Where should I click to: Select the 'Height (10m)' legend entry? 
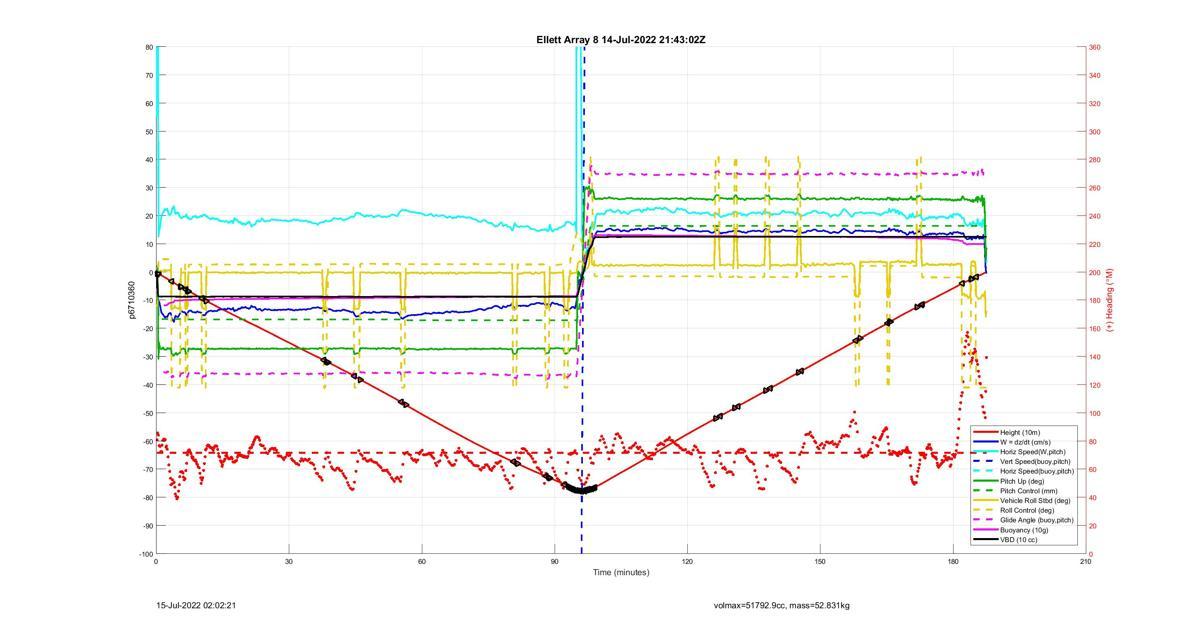pos(1022,432)
